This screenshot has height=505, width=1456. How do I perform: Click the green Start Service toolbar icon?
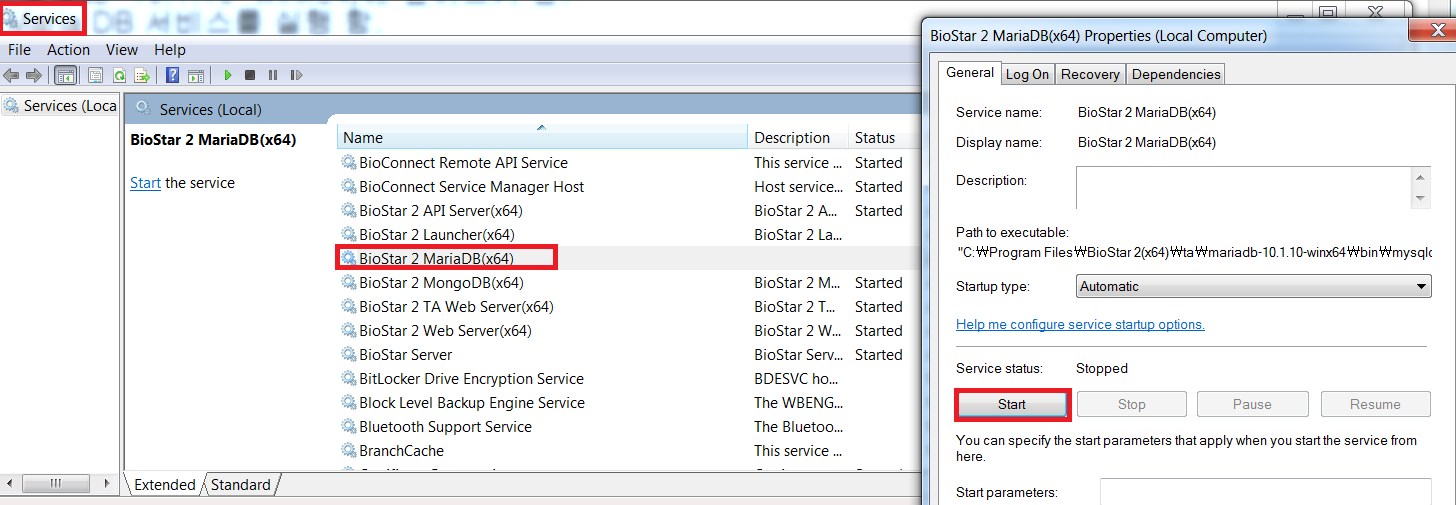228,75
